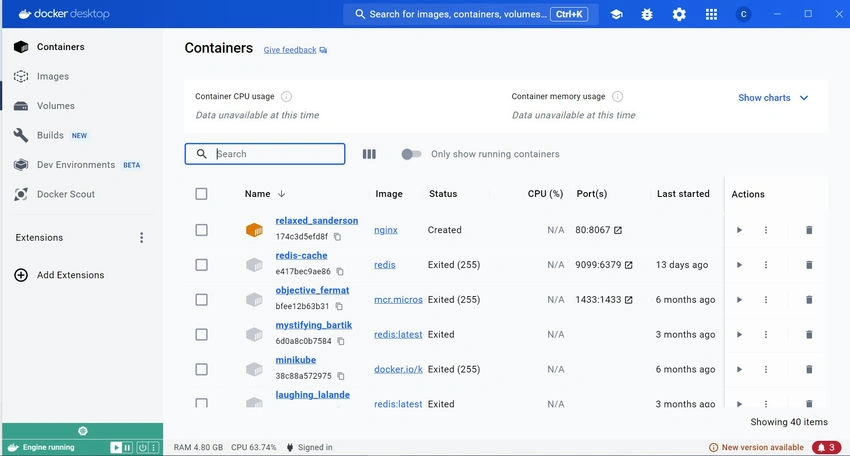
Task: Click the info icon next to Container CPU usage
Action: click(286, 97)
